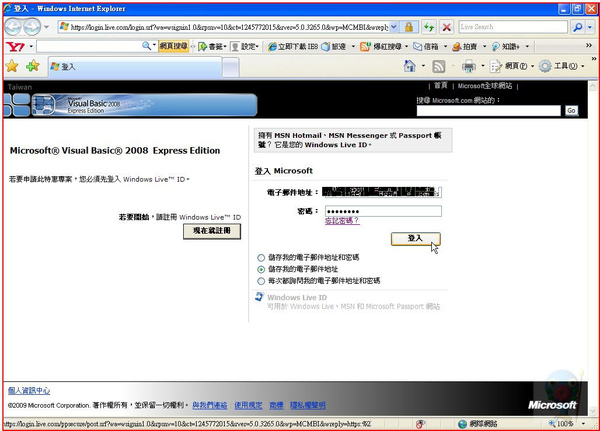This screenshot has width=600, height=431.
Task: Open the 設定 settings toolbar menu
Action: [245, 47]
